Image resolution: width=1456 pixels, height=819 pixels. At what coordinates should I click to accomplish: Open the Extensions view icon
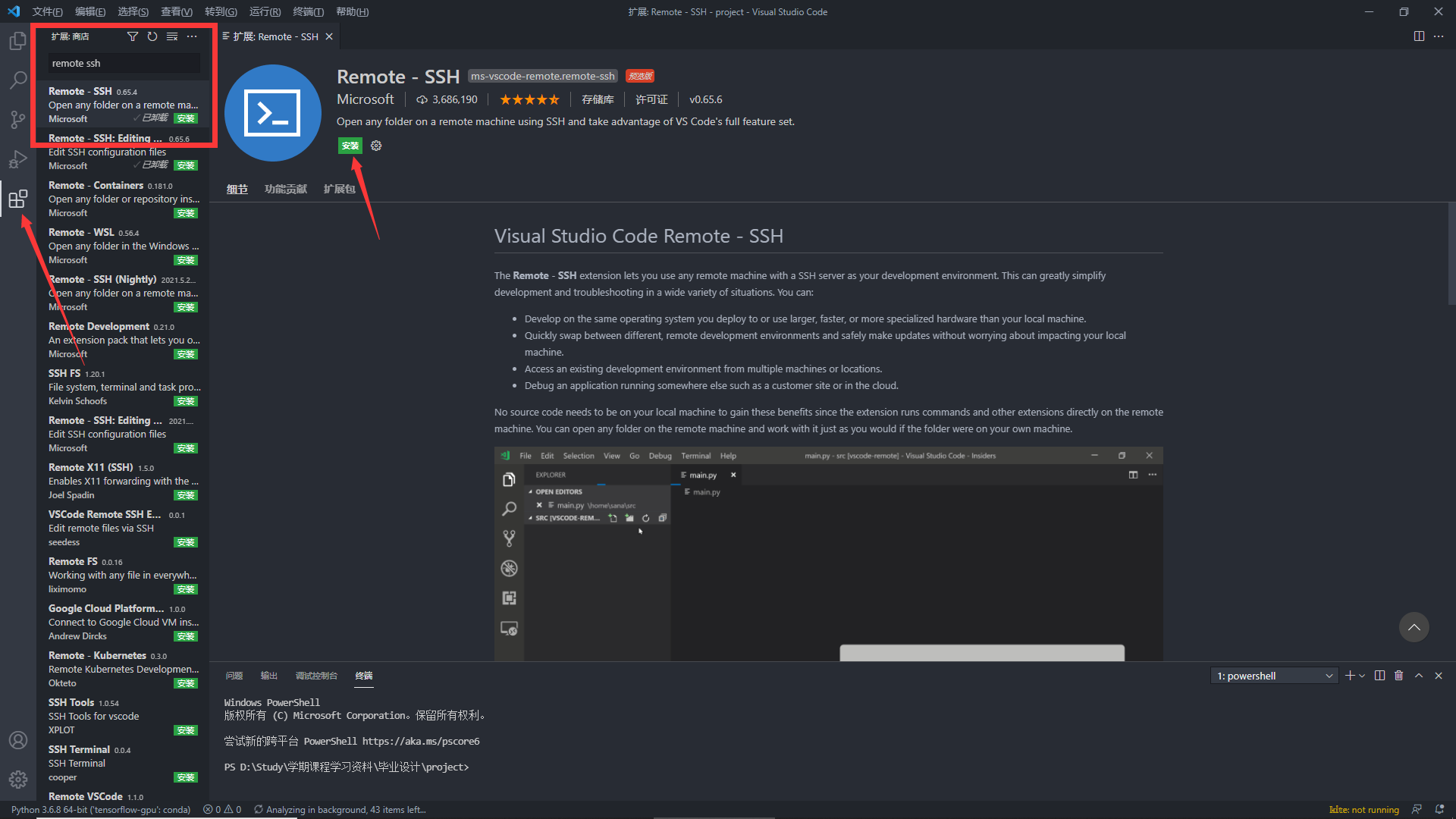(17, 199)
